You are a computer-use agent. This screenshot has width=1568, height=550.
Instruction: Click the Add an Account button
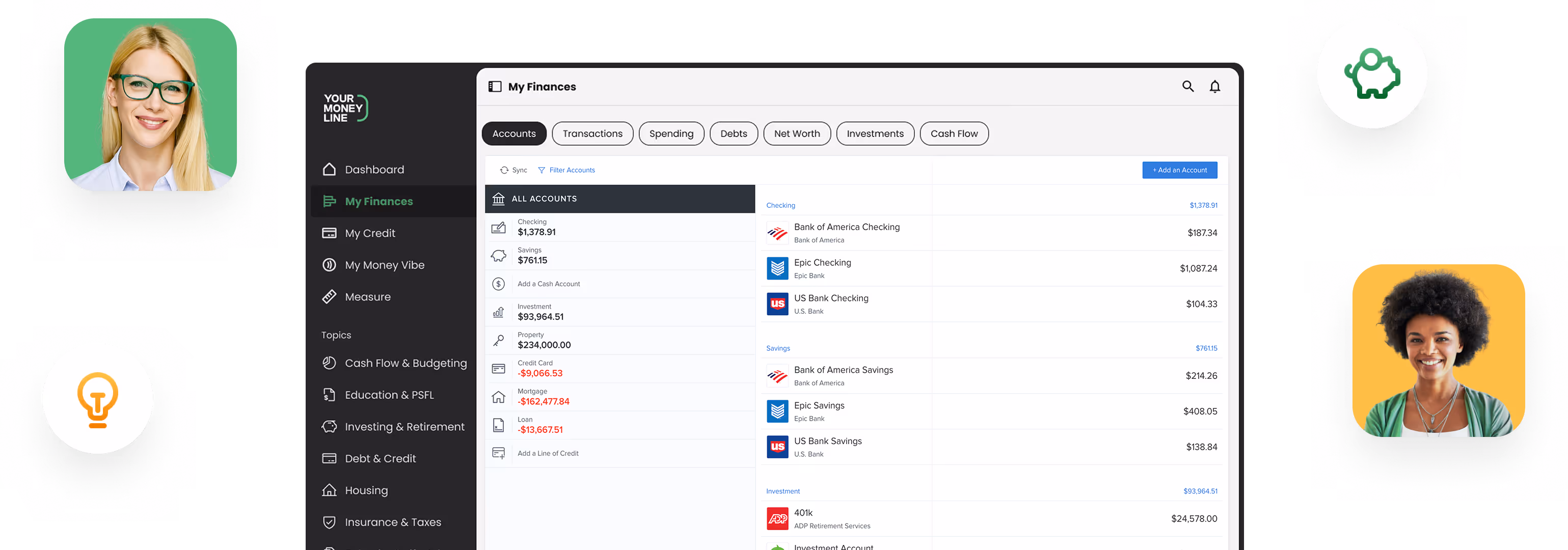(1179, 171)
